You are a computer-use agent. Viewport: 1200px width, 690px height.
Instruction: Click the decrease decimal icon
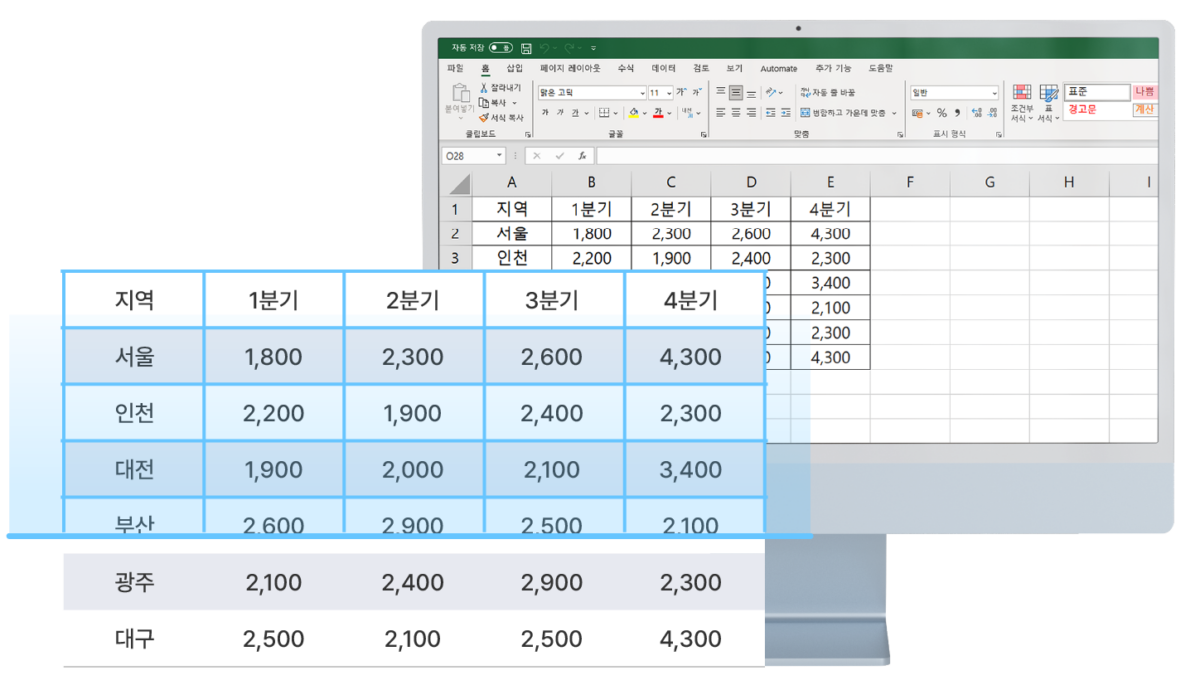[992, 113]
